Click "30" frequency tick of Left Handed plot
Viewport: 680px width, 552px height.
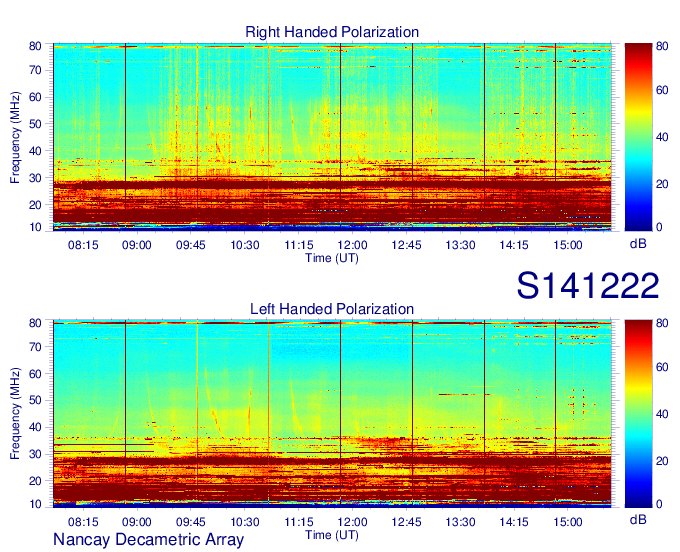(x=35, y=454)
